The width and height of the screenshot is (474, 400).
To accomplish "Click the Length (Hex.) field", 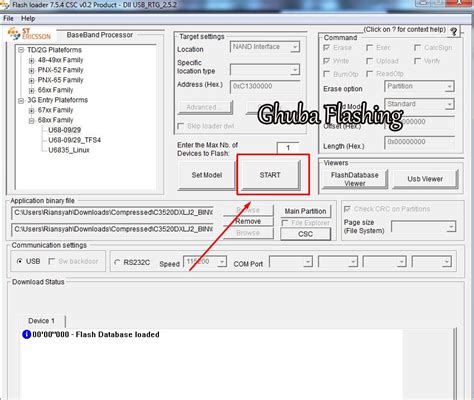I will coord(419,142).
